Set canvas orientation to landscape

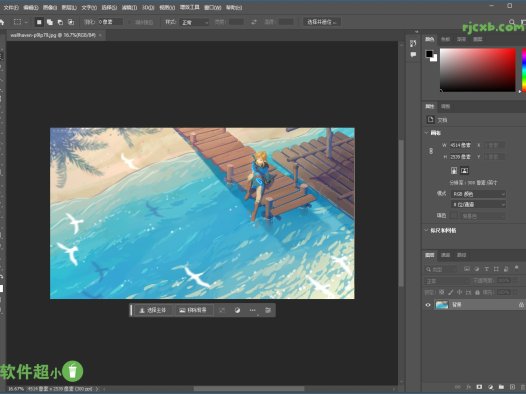click(x=464, y=171)
